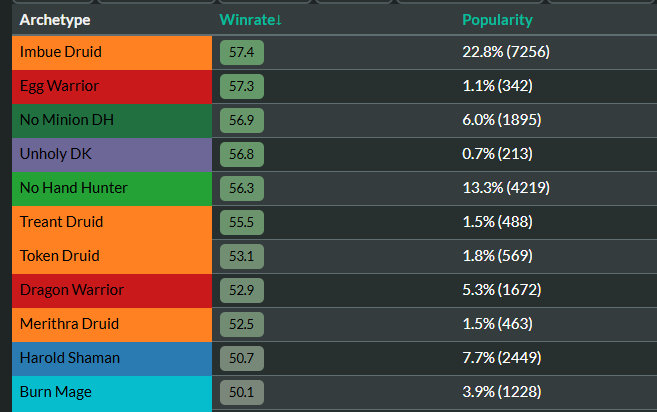Select popularity value 1.5% (488)
The height and width of the screenshot is (412, 657).
point(497,222)
